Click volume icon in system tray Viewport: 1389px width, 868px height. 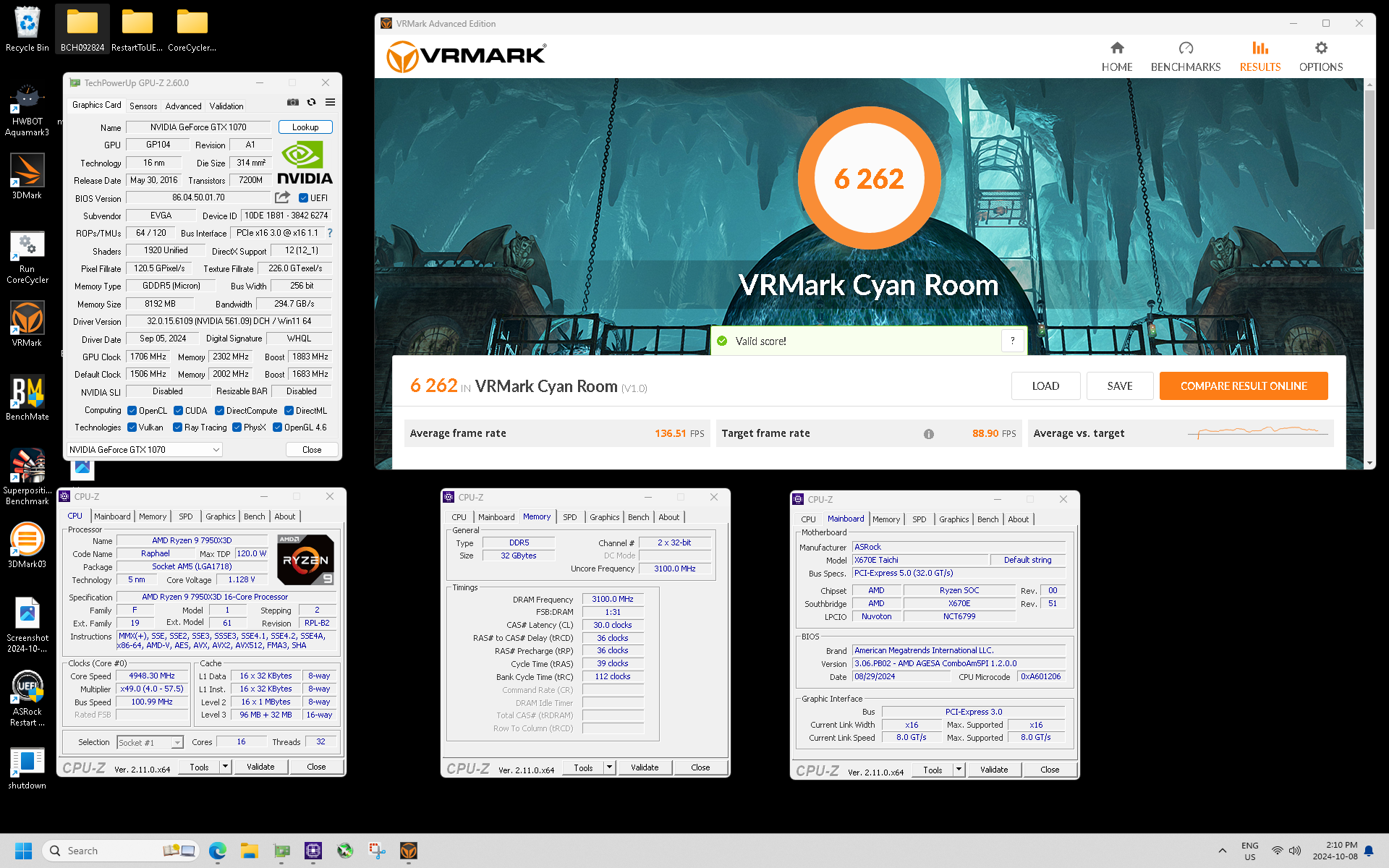[1295, 851]
